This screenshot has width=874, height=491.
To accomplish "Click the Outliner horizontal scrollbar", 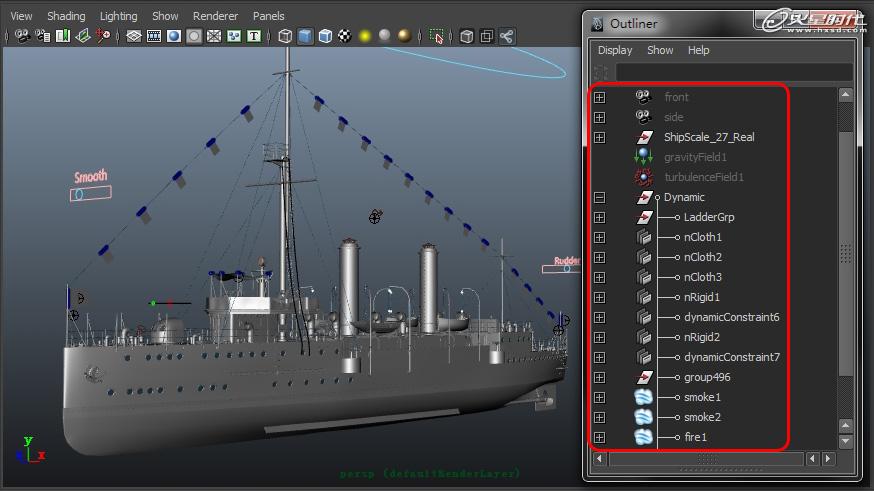I will (706, 458).
